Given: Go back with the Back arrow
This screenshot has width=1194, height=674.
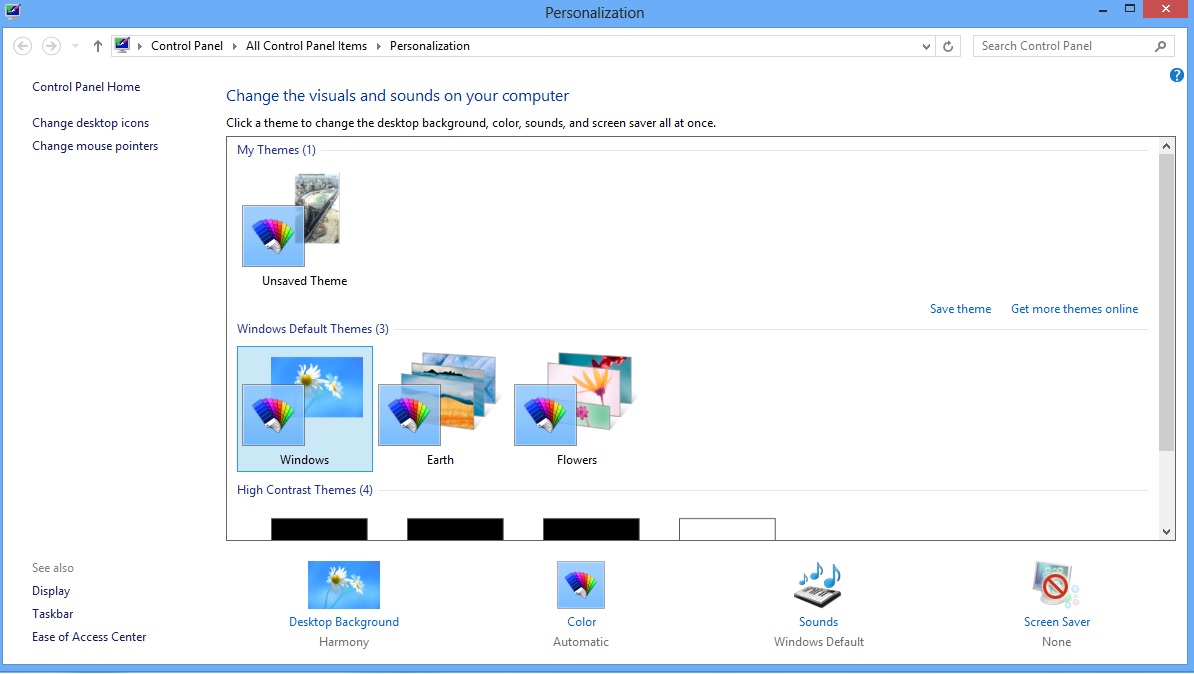Looking at the screenshot, I should tap(23, 46).
